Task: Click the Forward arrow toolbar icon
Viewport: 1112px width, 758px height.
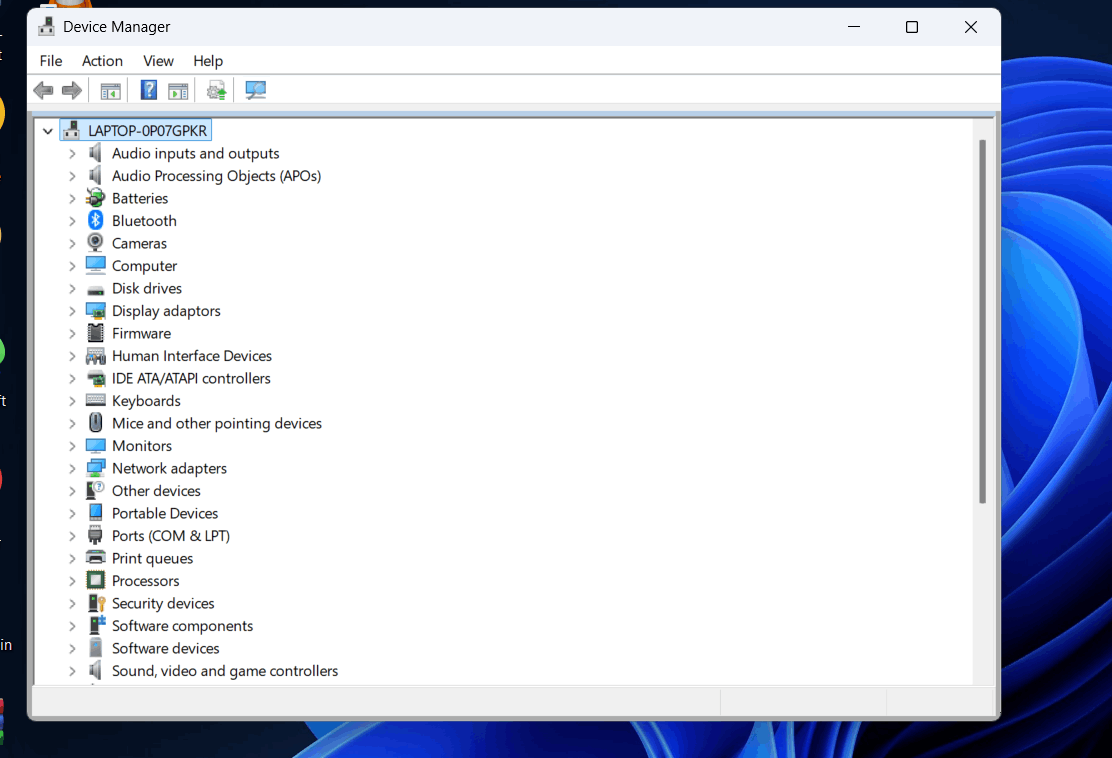Action: pos(72,90)
